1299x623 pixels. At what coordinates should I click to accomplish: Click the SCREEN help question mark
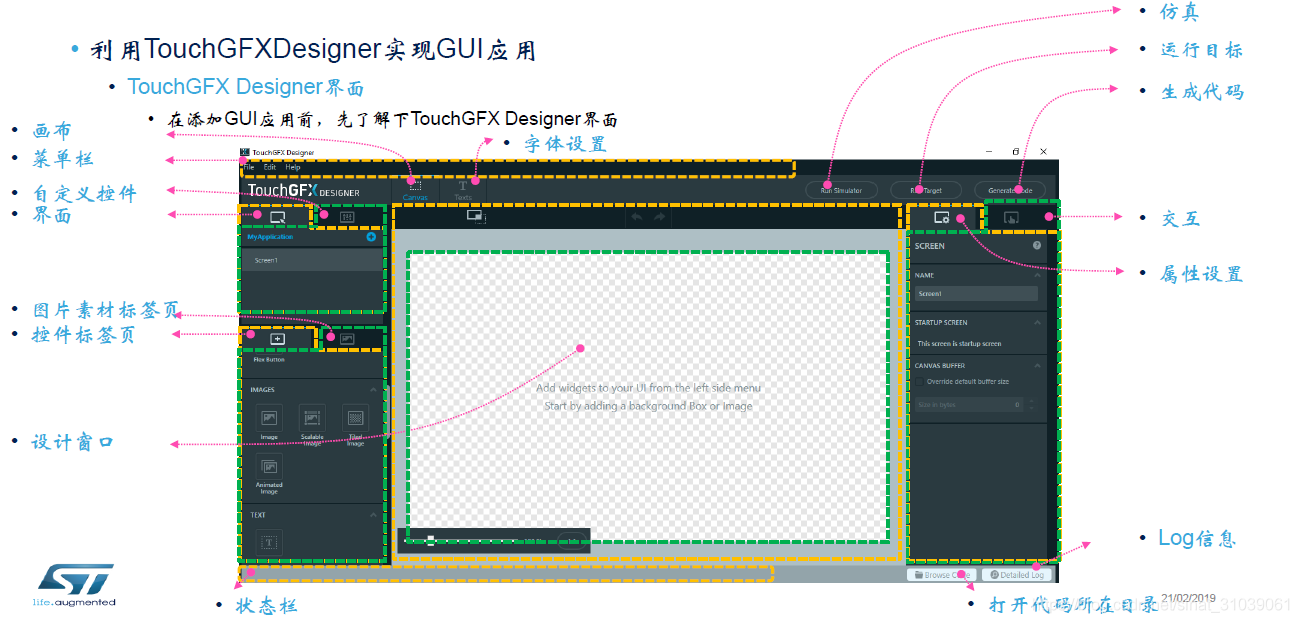1037,246
